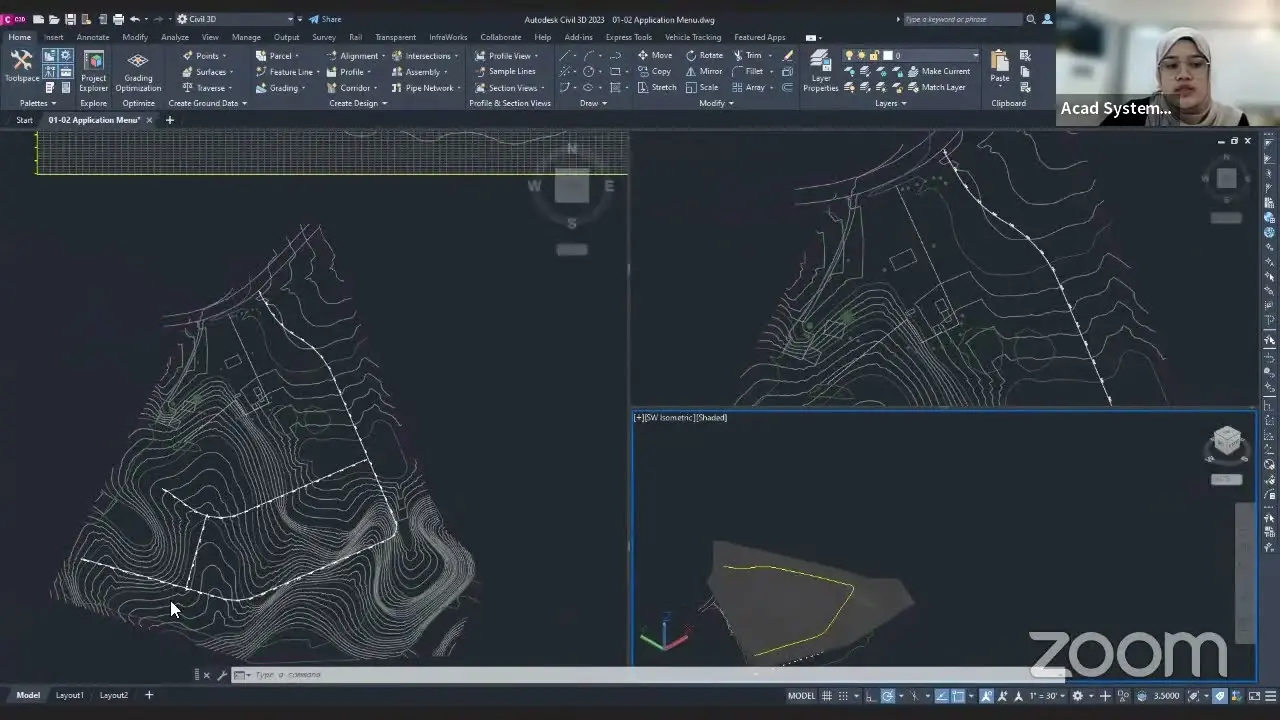Screen dimensions: 1280x720
Task: Open Grading Optimization tool
Action: (138, 71)
